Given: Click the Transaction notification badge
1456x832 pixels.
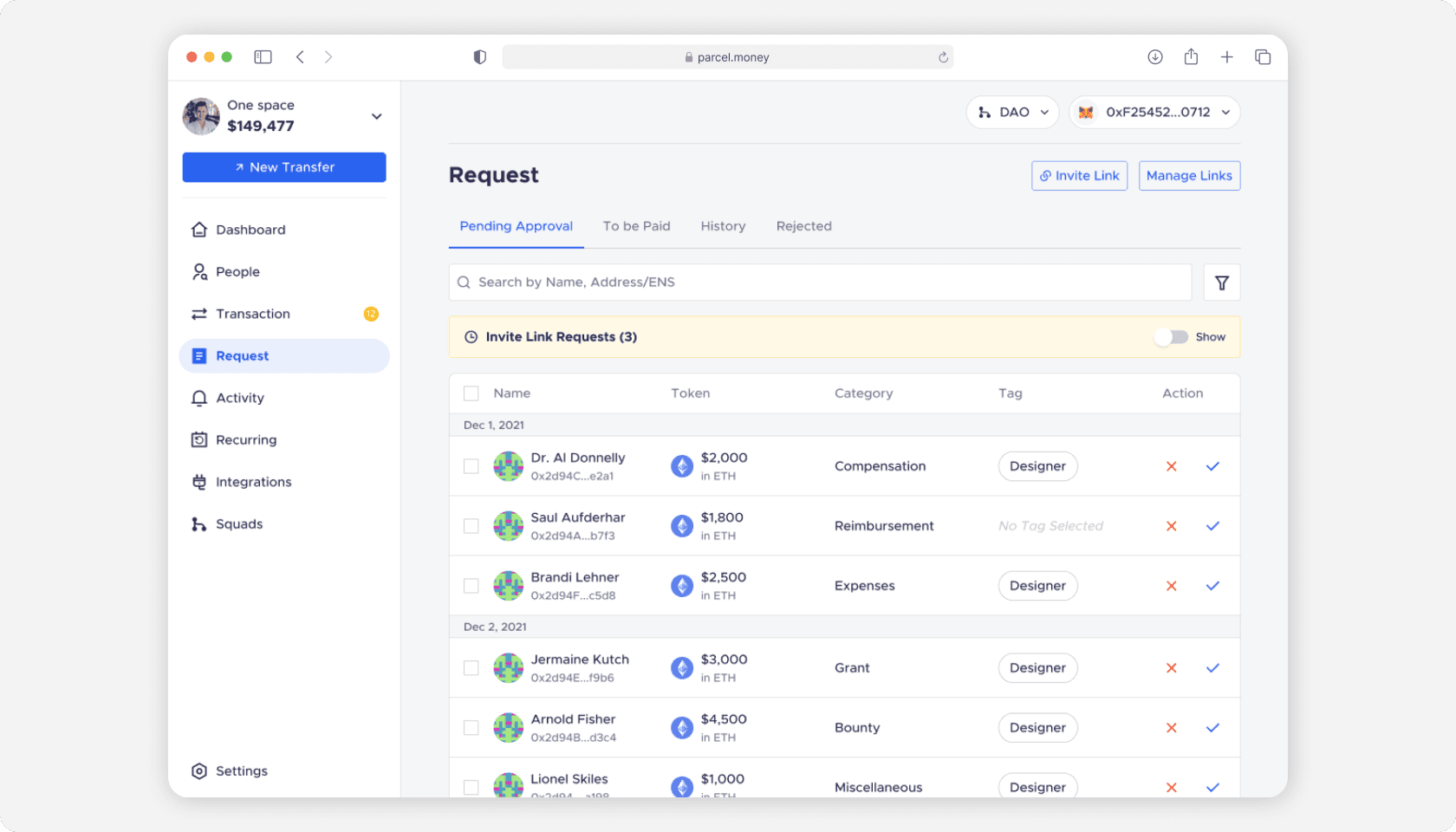Looking at the screenshot, I should click(x=371, y=314).
